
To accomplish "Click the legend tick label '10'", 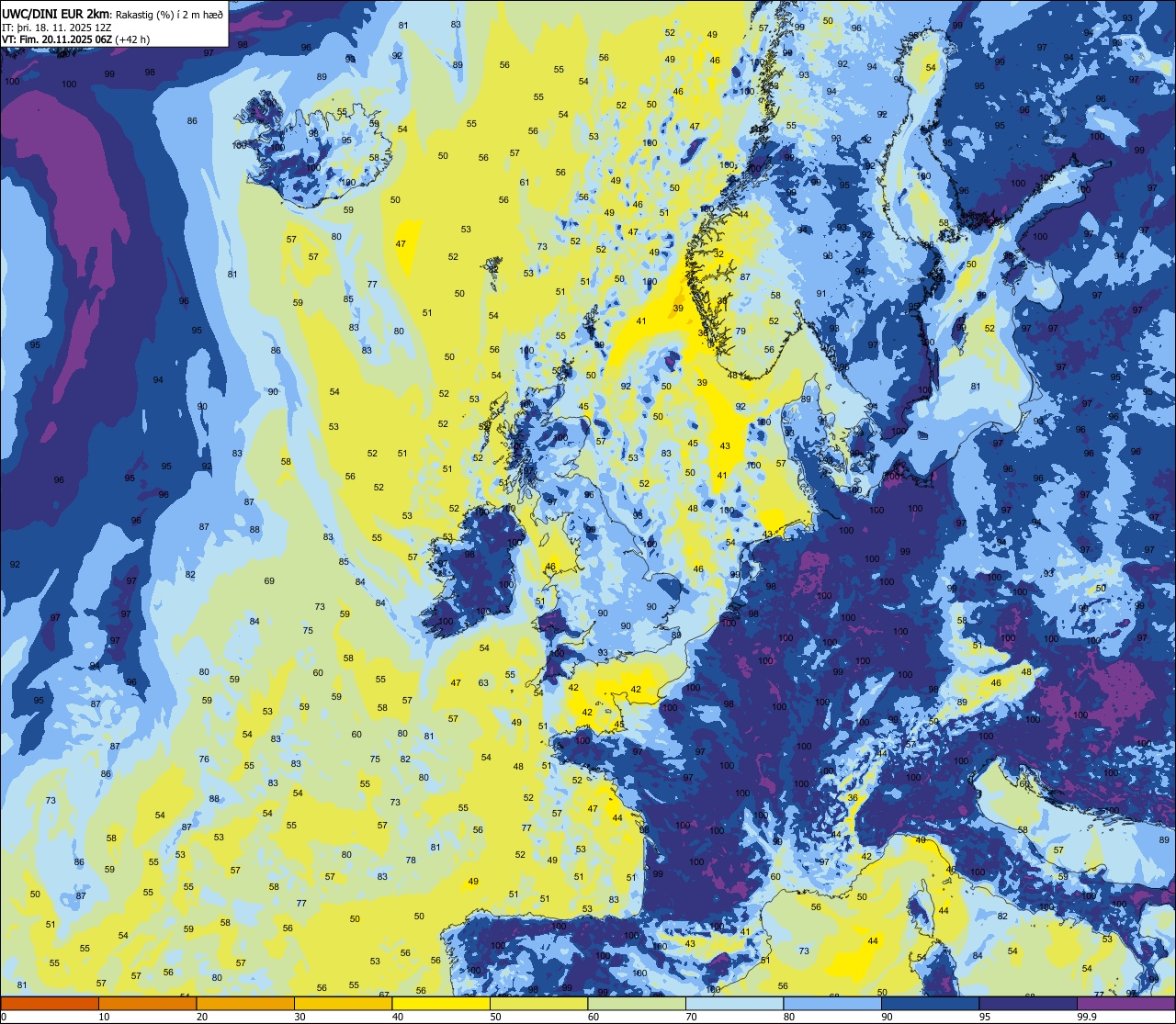I will 104,1017.
